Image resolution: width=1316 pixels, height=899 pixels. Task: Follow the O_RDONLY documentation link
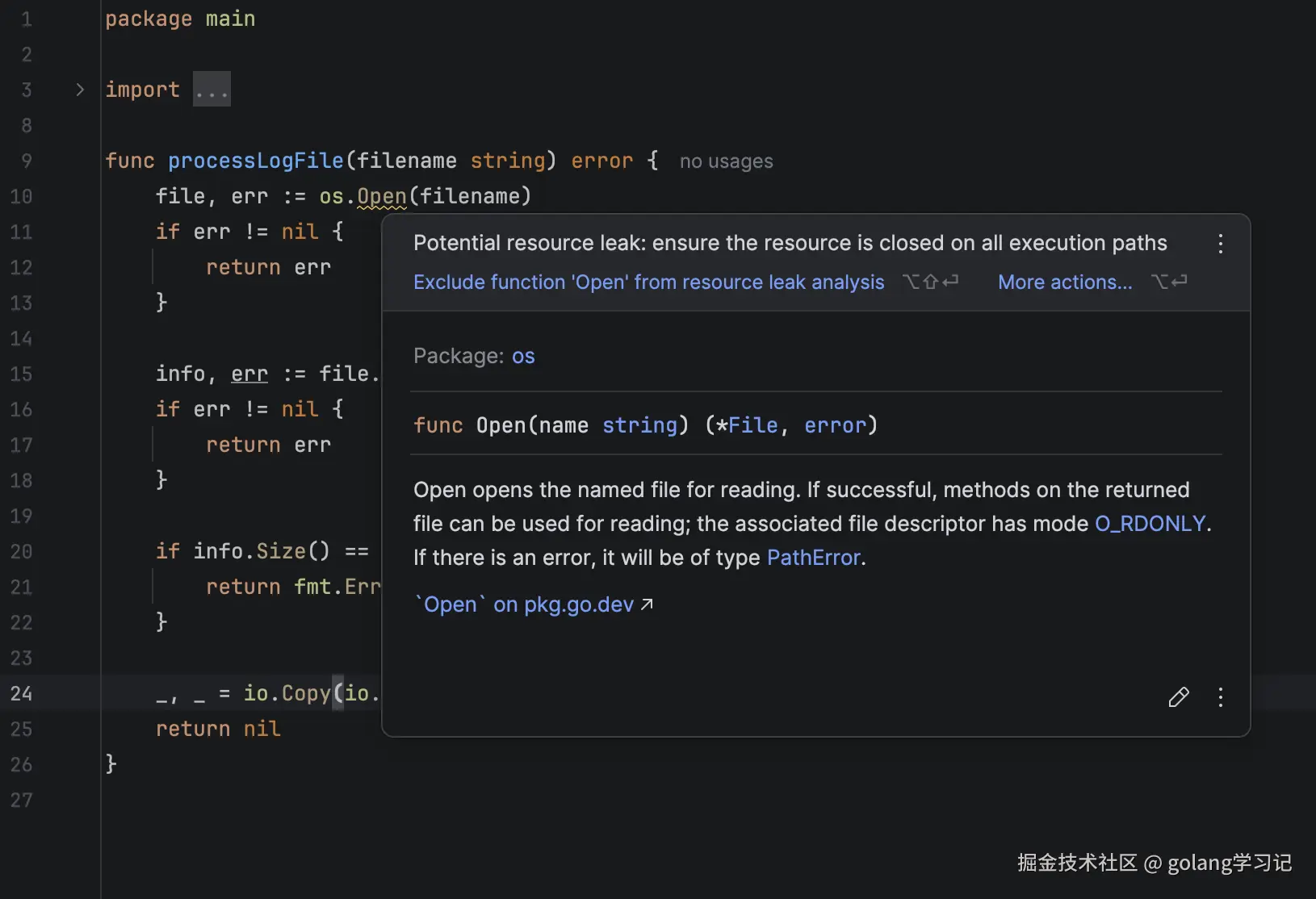tap(1150, 524)
